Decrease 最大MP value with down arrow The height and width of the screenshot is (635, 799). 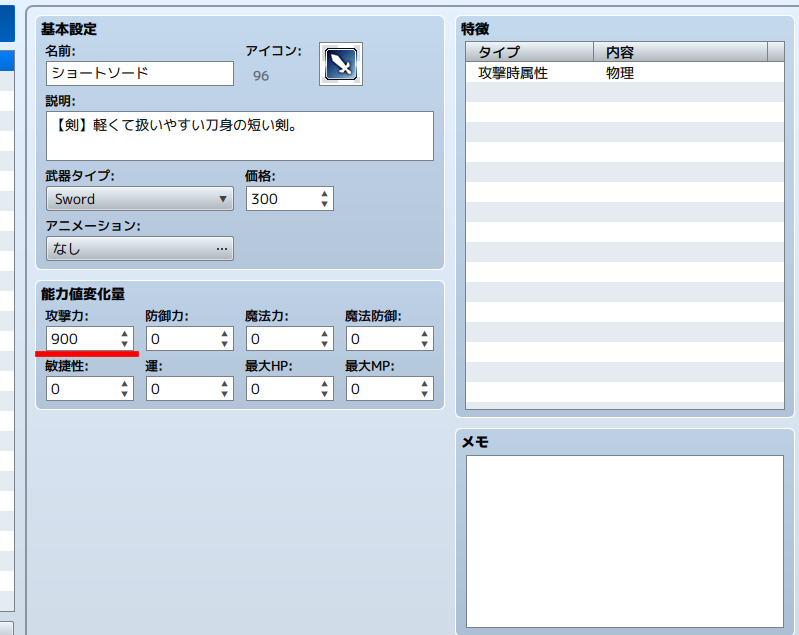[424, 394]
